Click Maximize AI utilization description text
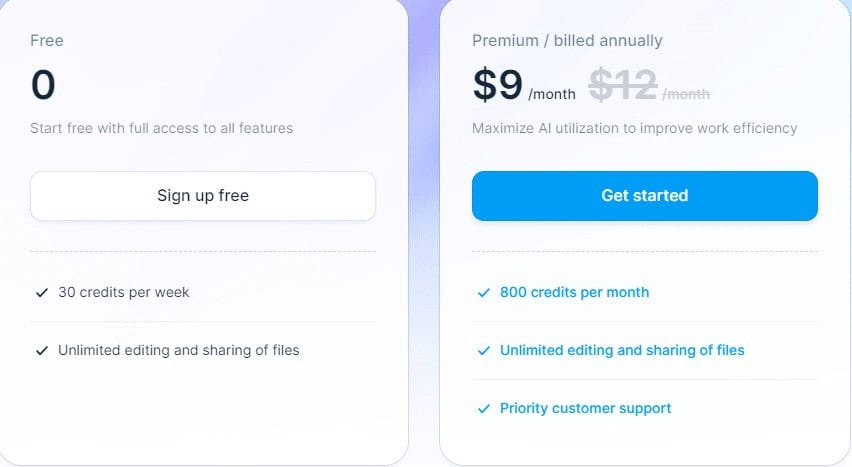852x467 pixels. [x=635, y=128]
